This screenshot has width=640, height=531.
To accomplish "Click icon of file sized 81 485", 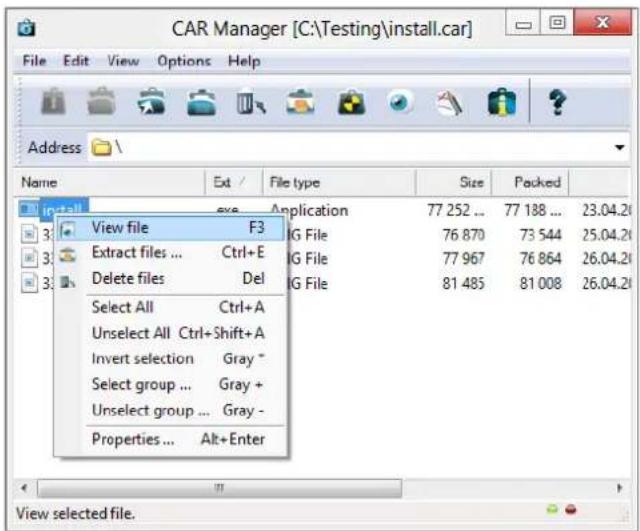I will point(29,283).
